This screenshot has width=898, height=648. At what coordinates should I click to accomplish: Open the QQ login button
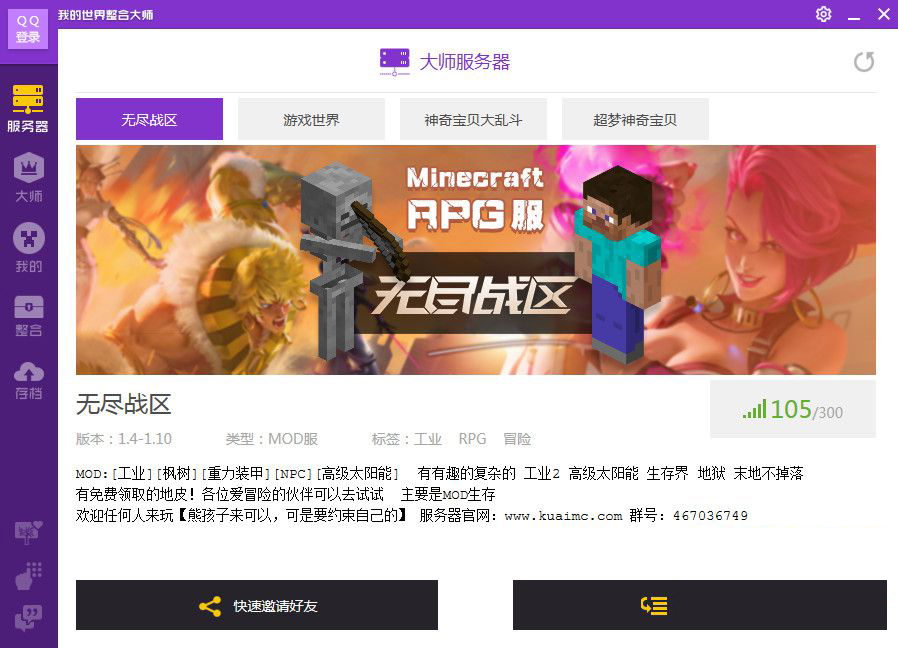(28, 29)
